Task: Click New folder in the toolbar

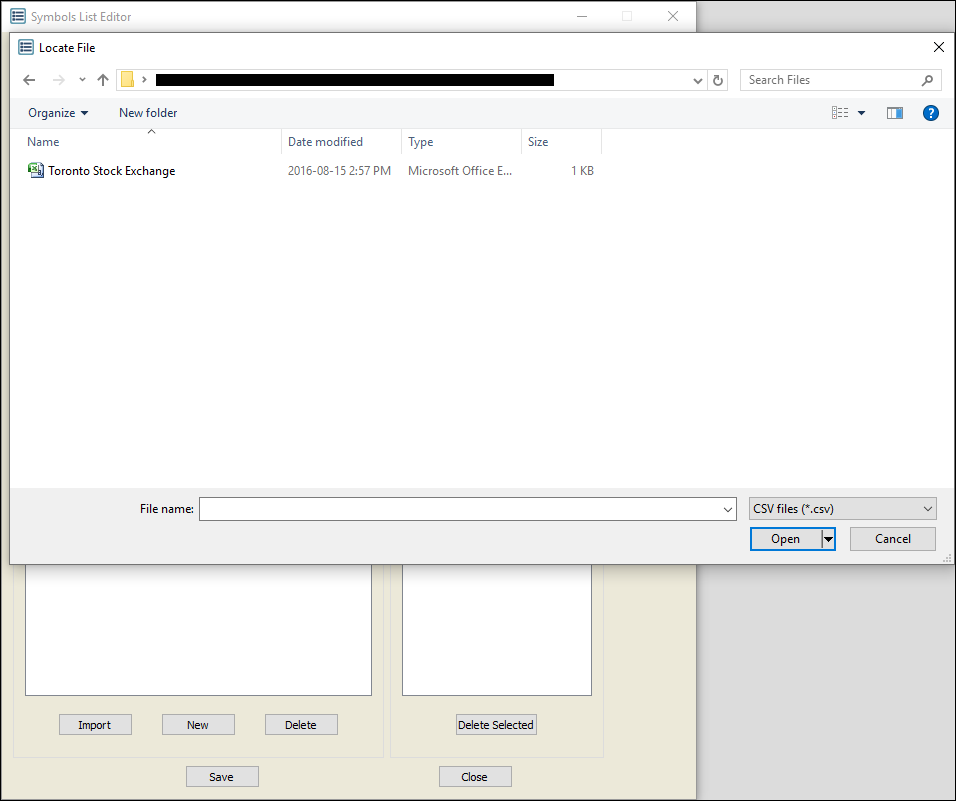Action: 148,113
